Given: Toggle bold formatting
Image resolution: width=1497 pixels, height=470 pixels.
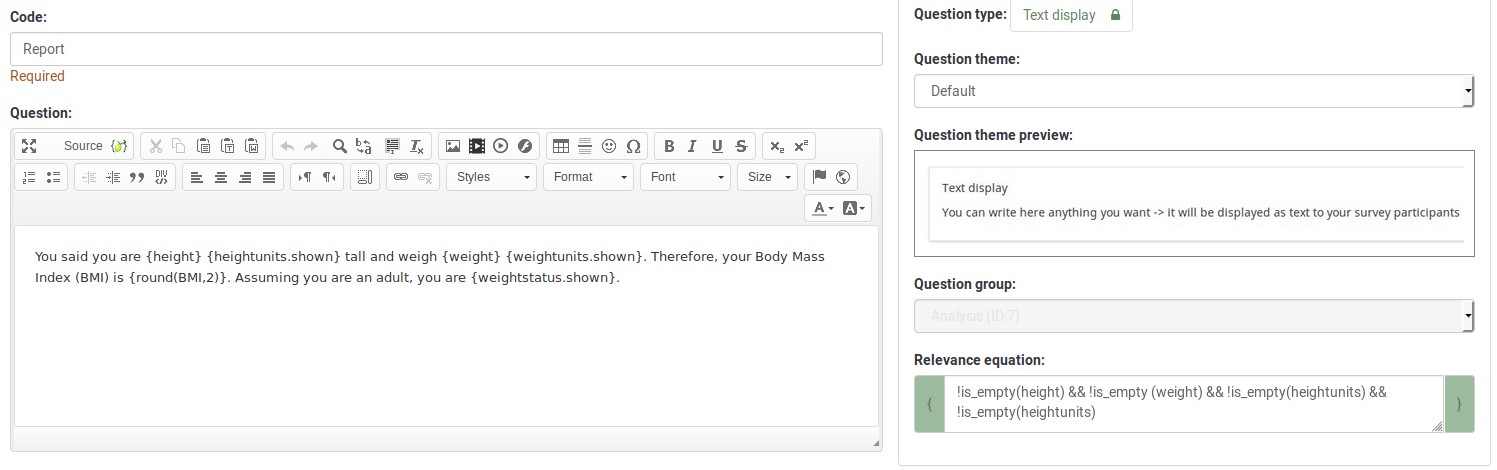Looking at the screenshot, I should pyautogui.click(x=669, y=146).
